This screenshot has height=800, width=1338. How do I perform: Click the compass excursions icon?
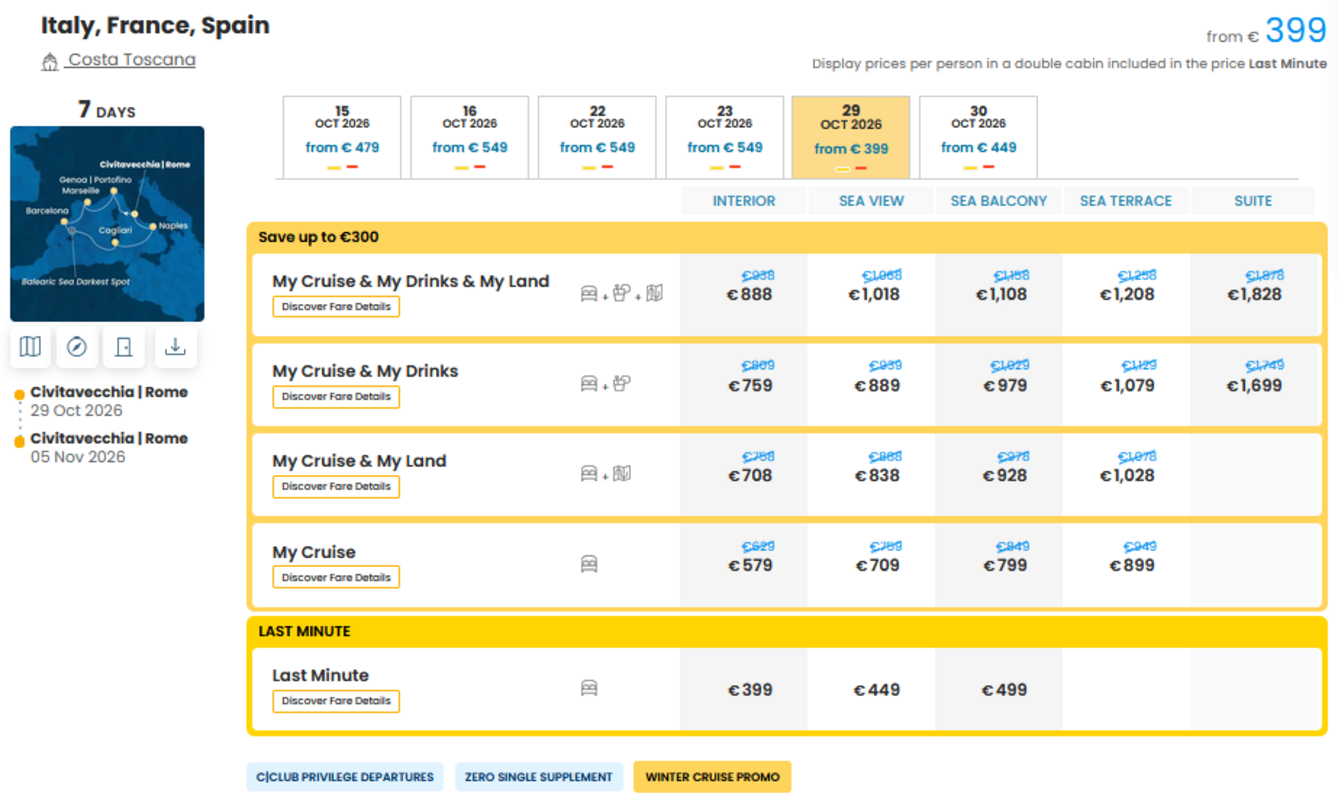[x=77, y=347]
